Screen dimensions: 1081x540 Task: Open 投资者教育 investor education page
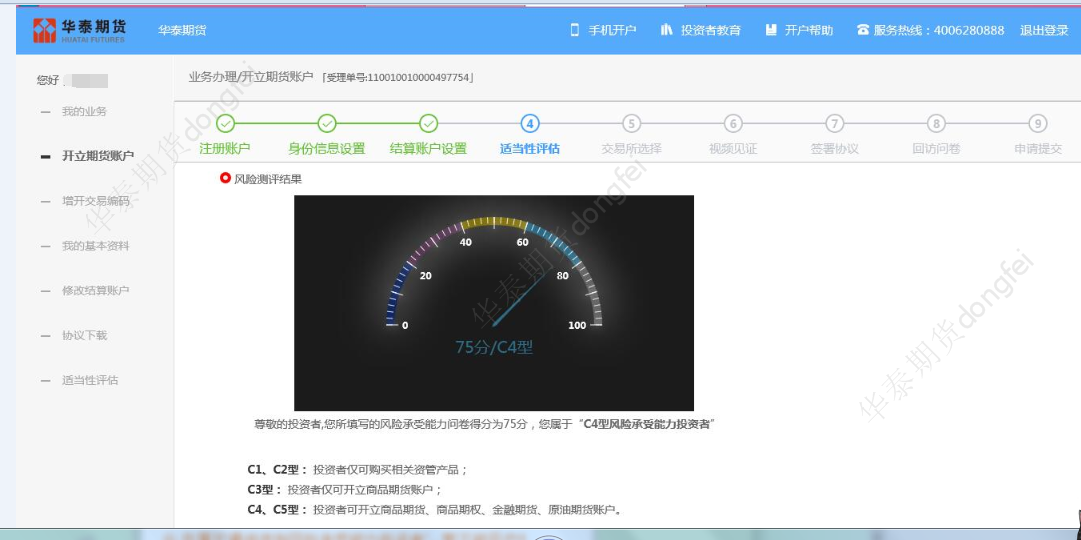[701, 30]
